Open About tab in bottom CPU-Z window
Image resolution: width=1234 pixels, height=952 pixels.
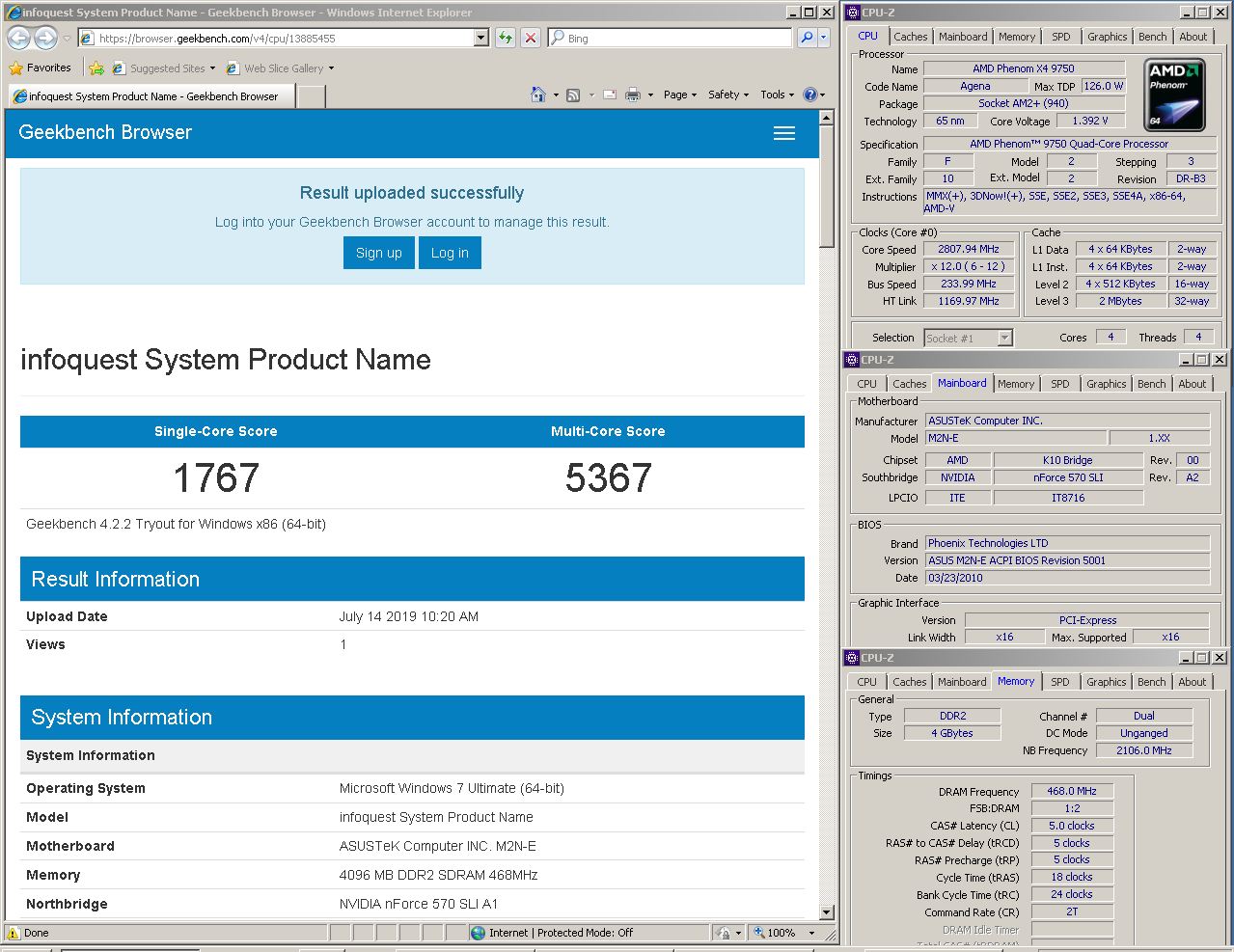[x=1193, y=682]
